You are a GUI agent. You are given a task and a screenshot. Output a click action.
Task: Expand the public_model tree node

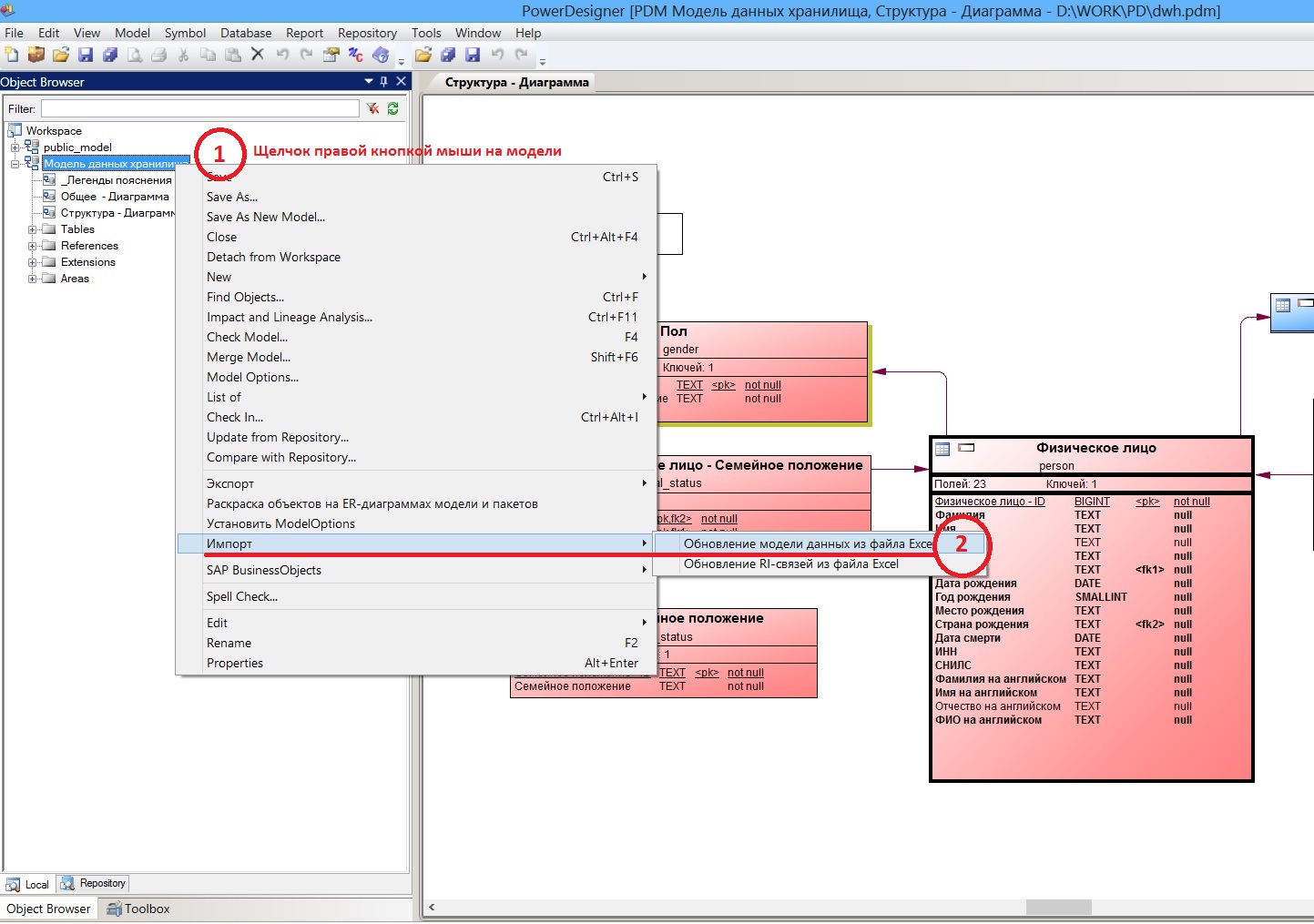tap(15, 147)
